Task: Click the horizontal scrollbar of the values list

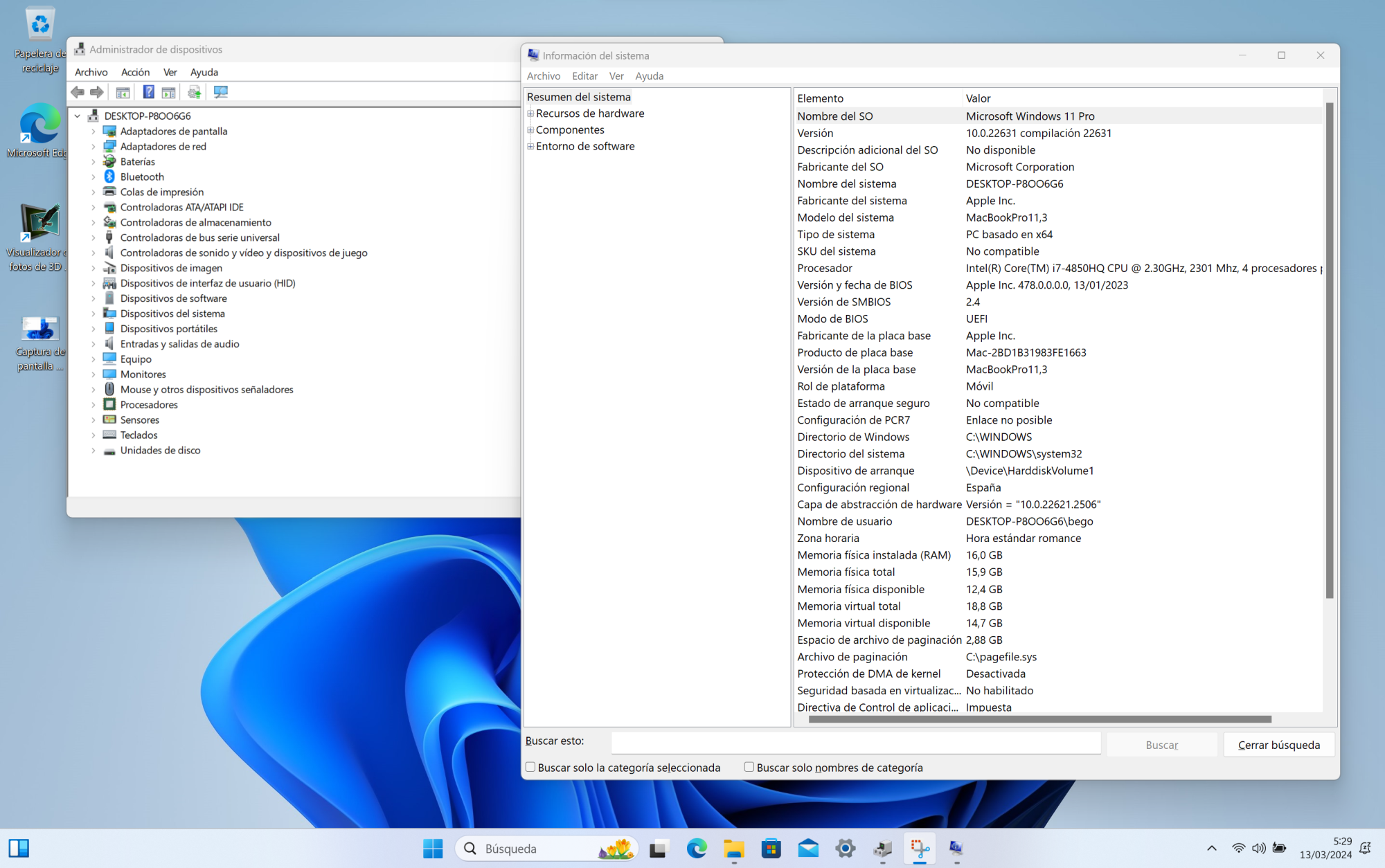Action: pos(1039,719)
